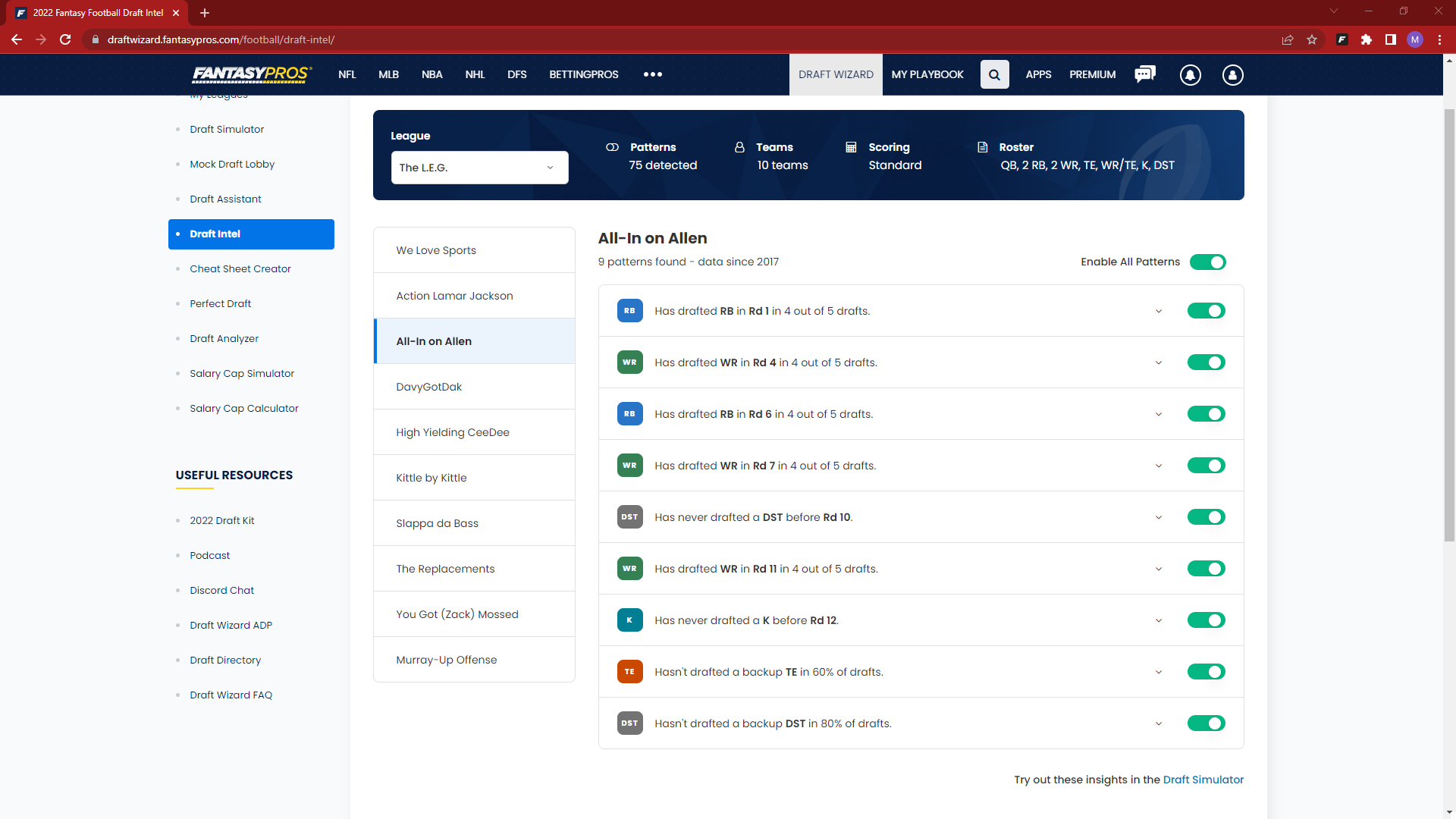Expand the DST never drafted before Rd 10 pattern
Image resolution: width=1456 pixels, height=819 pixels.
coord(1157,517)
